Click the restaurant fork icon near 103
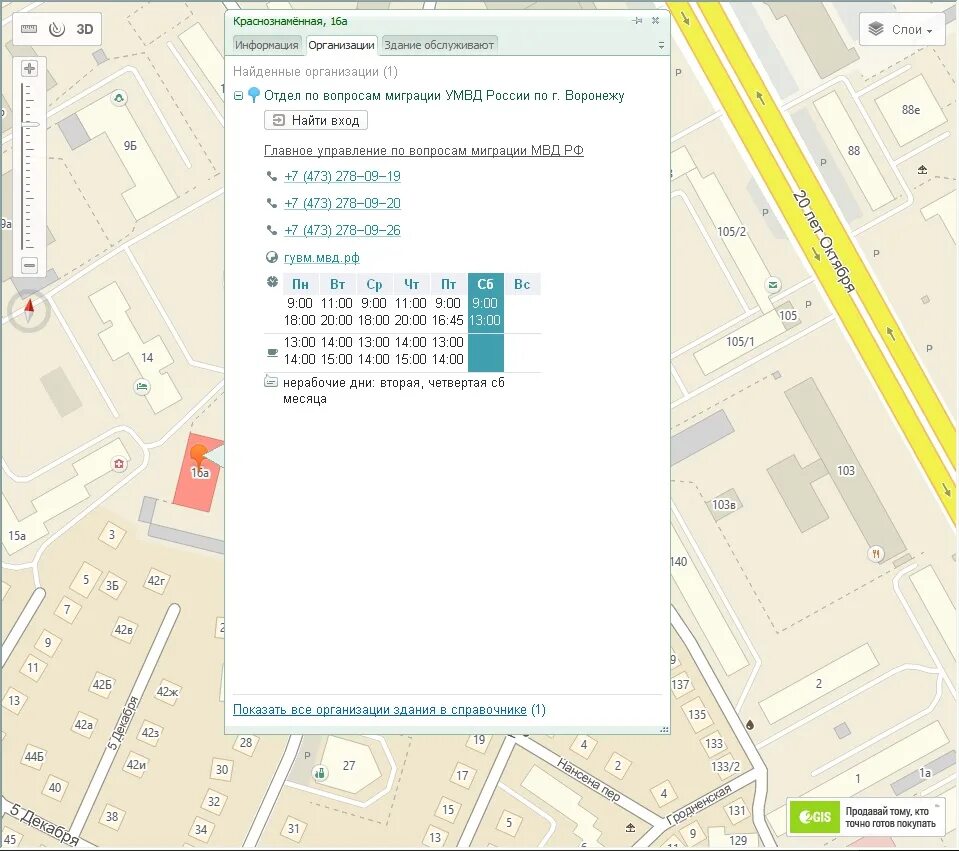The width and height of the screenshot is (959, 851). point(876,554)
